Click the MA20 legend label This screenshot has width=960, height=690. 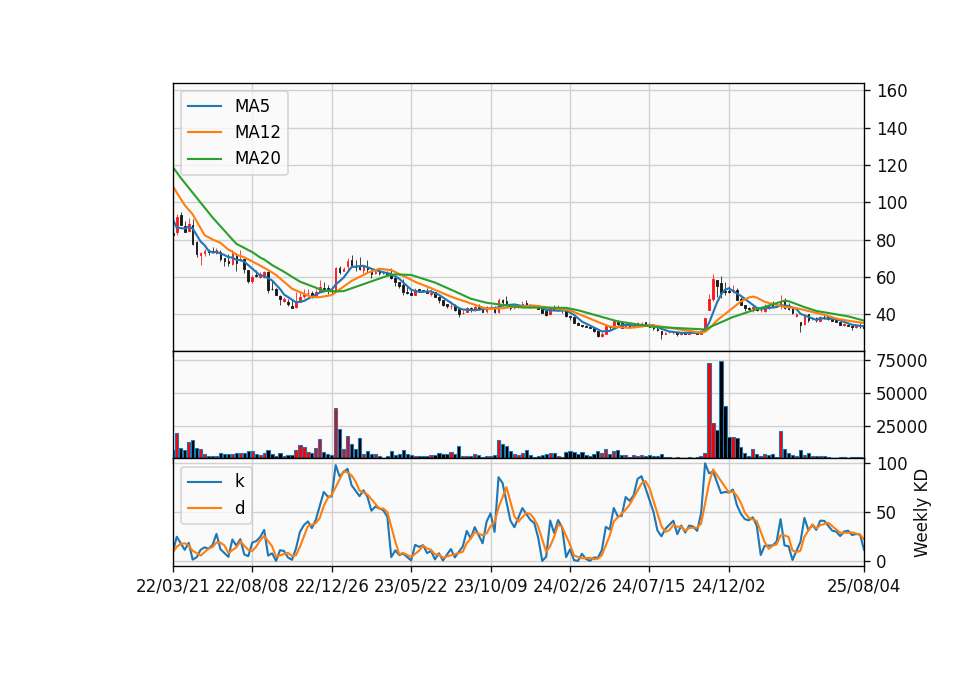(257, 158)
